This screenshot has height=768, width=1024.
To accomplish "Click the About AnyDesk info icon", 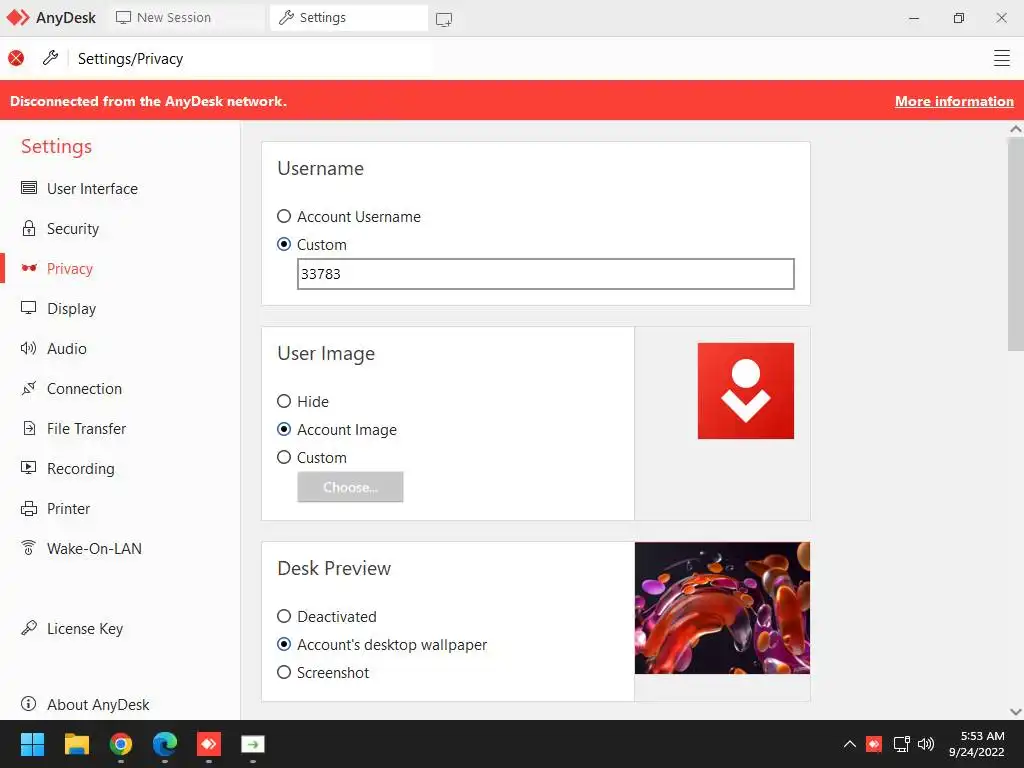I will [29, 703].
